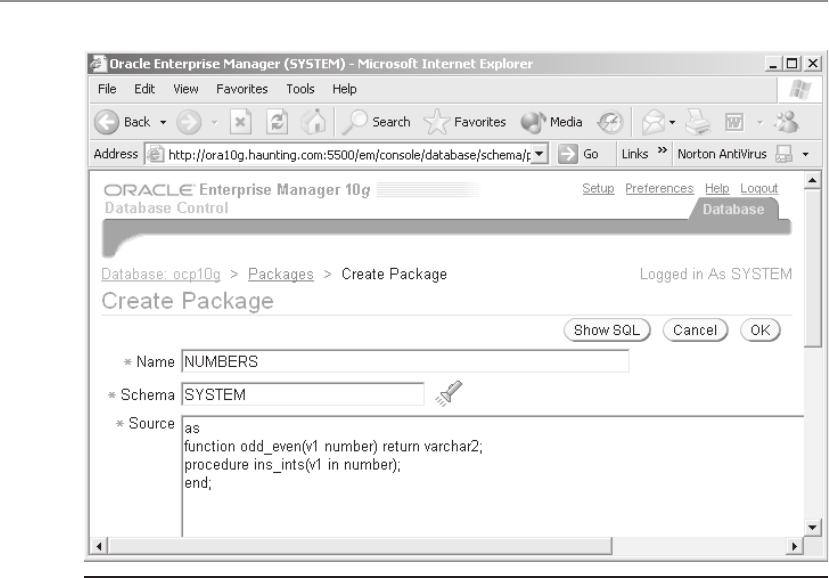The height and width of the screenshot is (578, 829).
Task: Click inside the Source text area
Action: click(493, 476)
